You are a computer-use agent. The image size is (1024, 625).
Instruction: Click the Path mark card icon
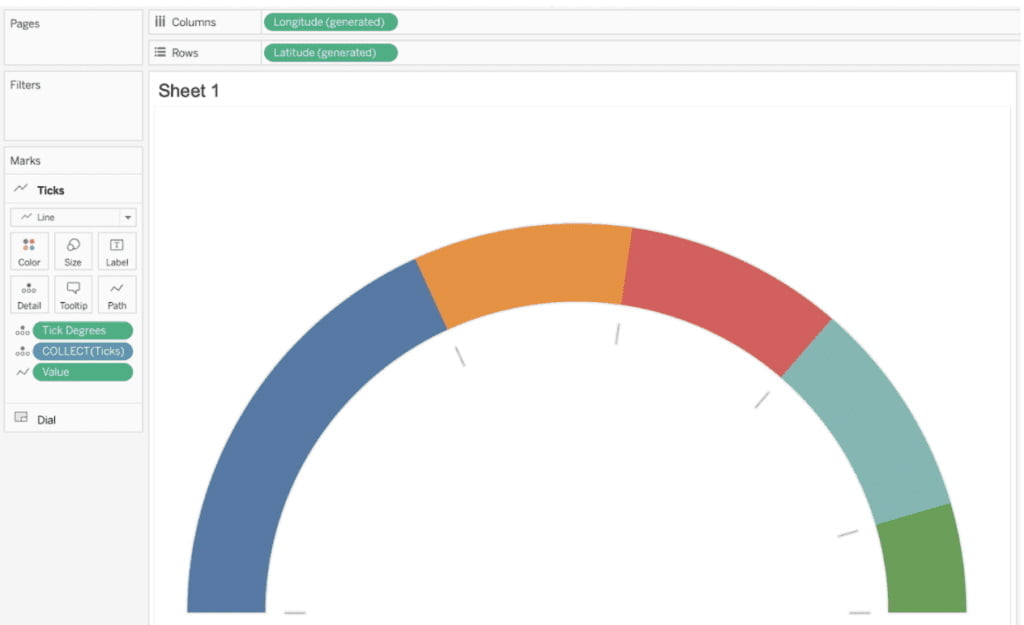tap(117, 294)
